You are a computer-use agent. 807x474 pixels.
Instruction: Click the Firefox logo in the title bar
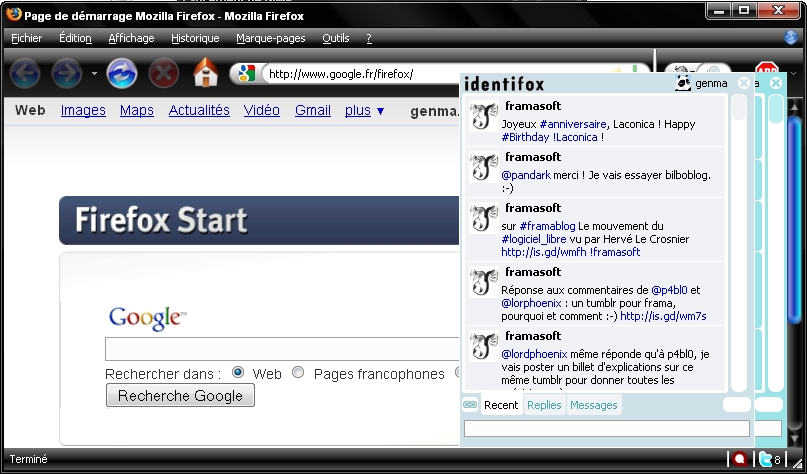click(13, 14)
